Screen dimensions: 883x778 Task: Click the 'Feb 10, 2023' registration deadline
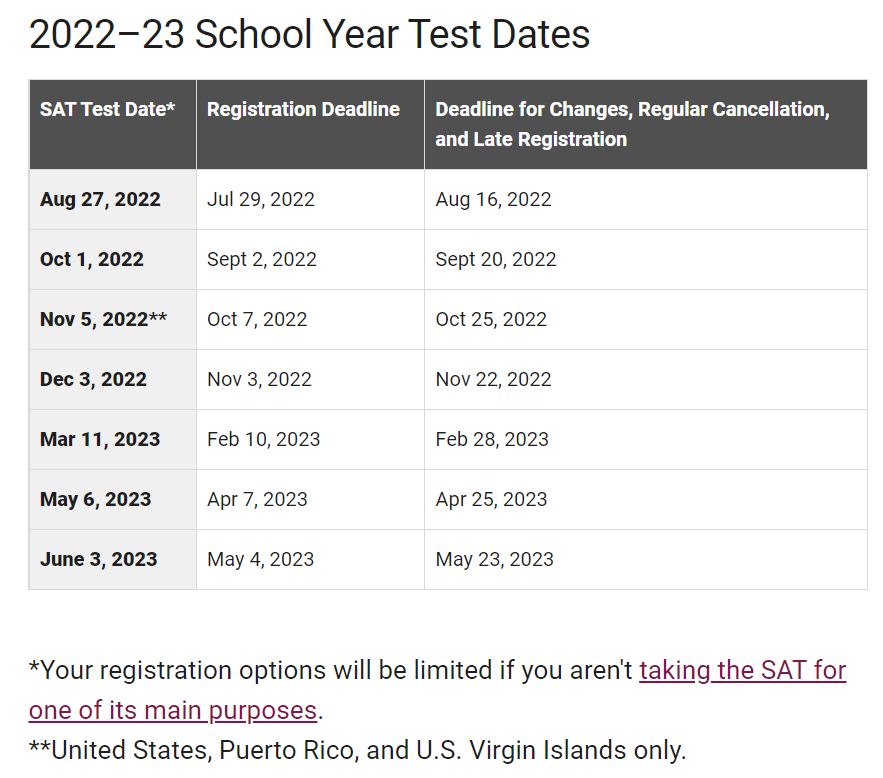click(264, 439)
